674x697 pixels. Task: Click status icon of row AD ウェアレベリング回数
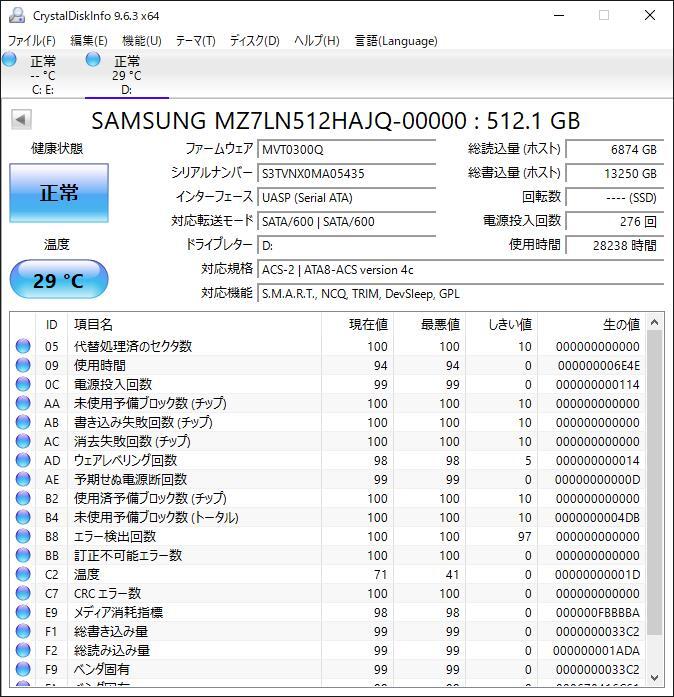tap(23, 460)
